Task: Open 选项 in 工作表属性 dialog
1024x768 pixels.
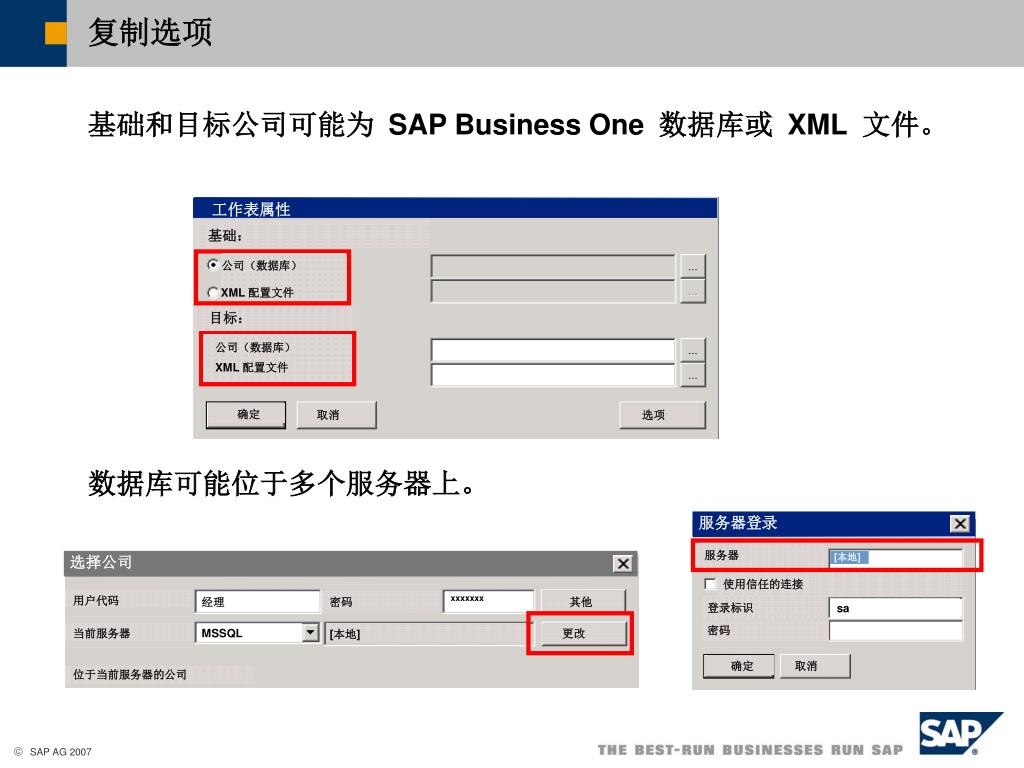Action: [x=662, y=415]
